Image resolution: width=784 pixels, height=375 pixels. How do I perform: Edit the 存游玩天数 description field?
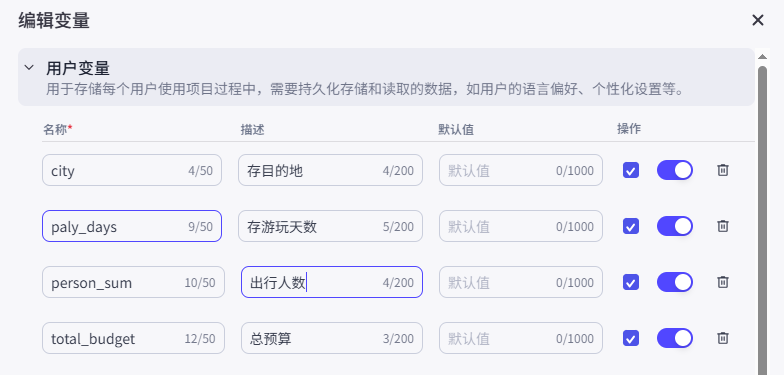330,226
